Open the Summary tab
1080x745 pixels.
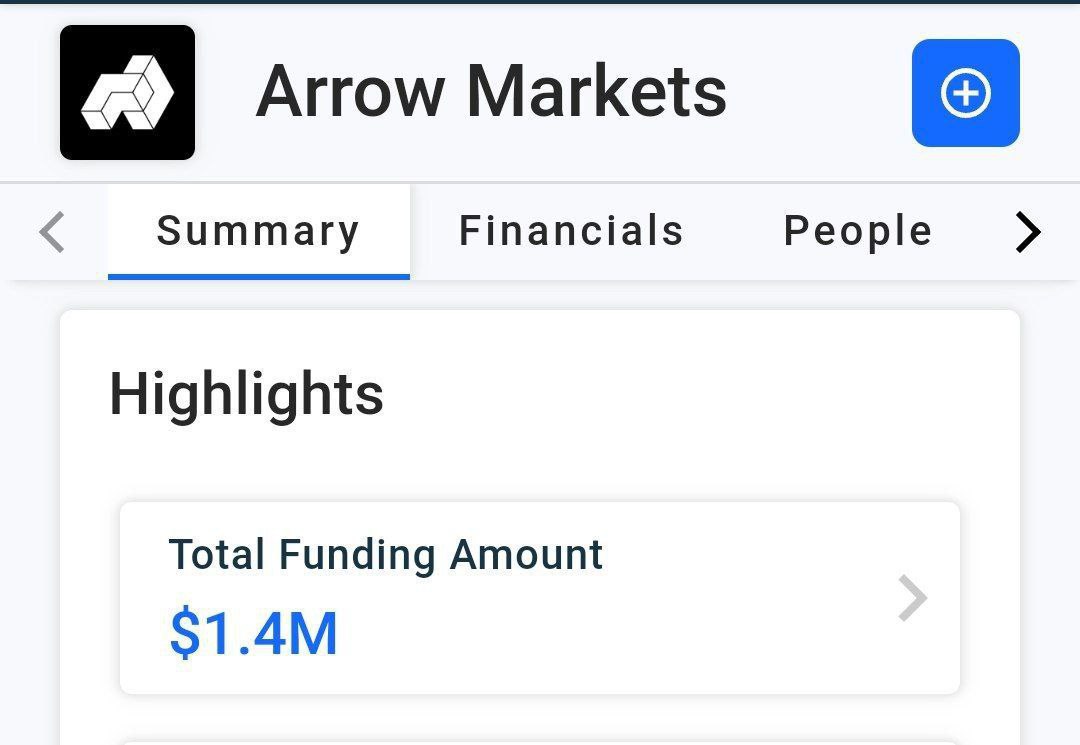click(258, 232)
